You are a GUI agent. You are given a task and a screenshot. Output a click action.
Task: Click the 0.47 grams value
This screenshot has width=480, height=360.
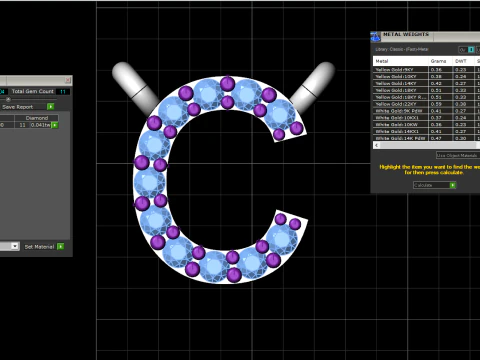436,138
